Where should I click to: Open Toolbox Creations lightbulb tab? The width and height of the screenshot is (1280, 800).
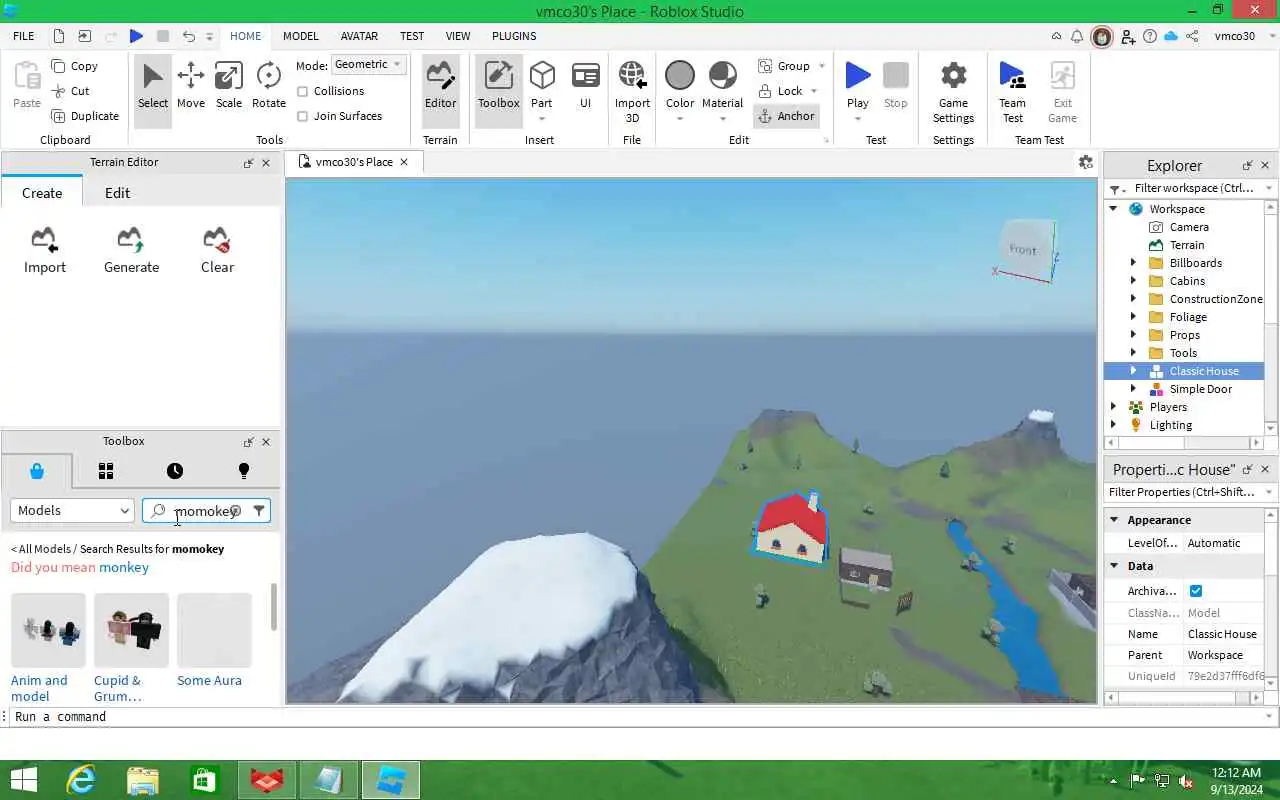(x=243, y=471)
